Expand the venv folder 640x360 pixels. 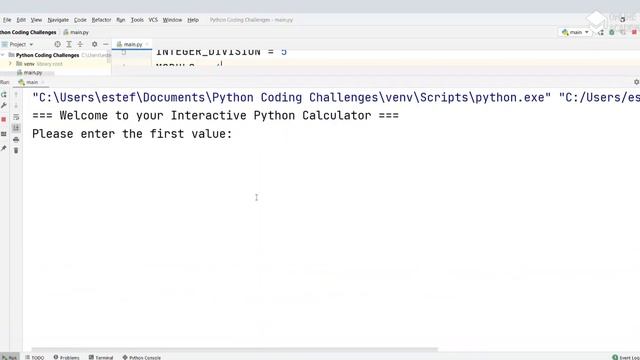10,64
